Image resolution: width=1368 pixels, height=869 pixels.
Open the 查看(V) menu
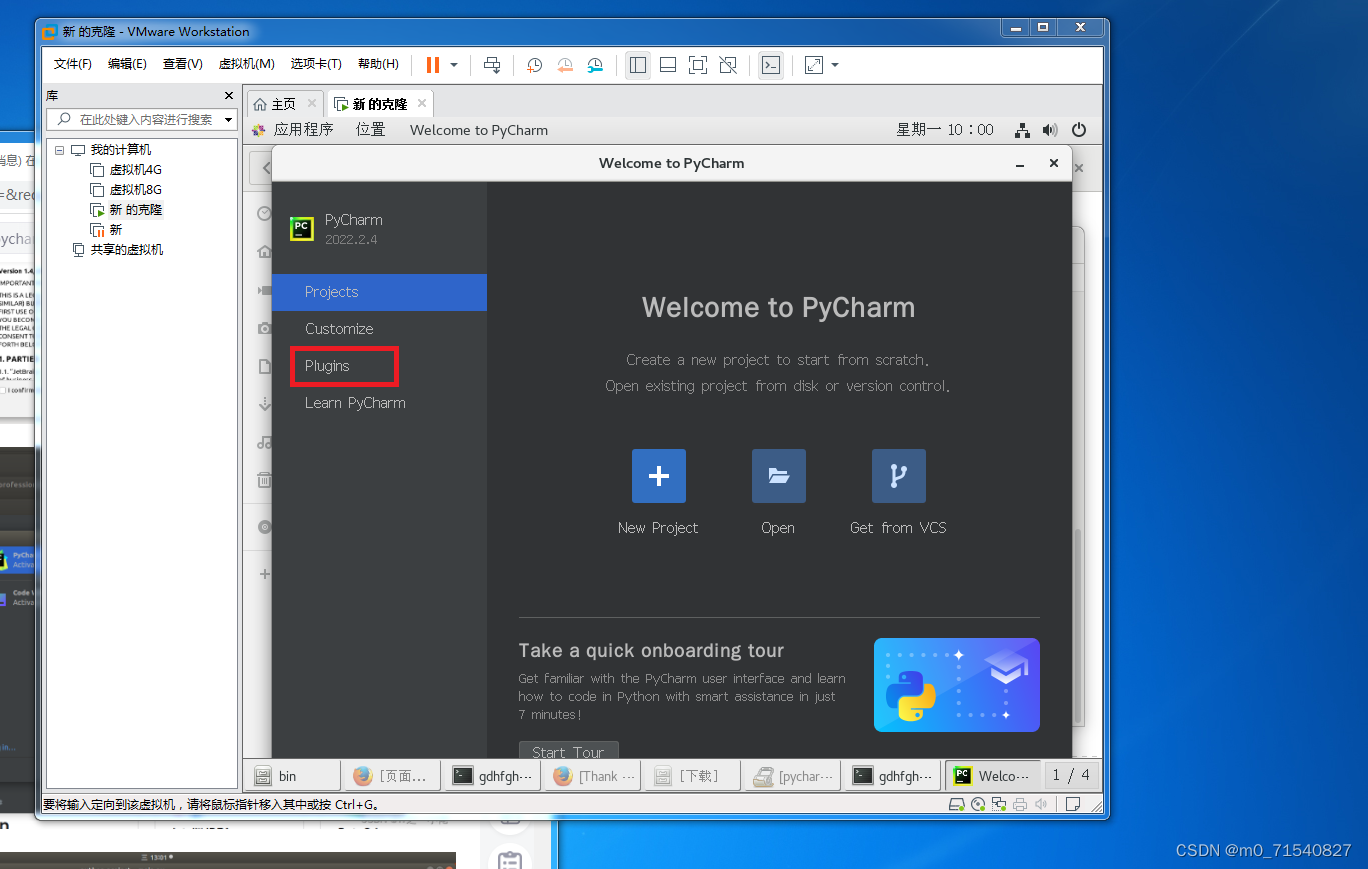pyautogui.click(x=183, y=64)
